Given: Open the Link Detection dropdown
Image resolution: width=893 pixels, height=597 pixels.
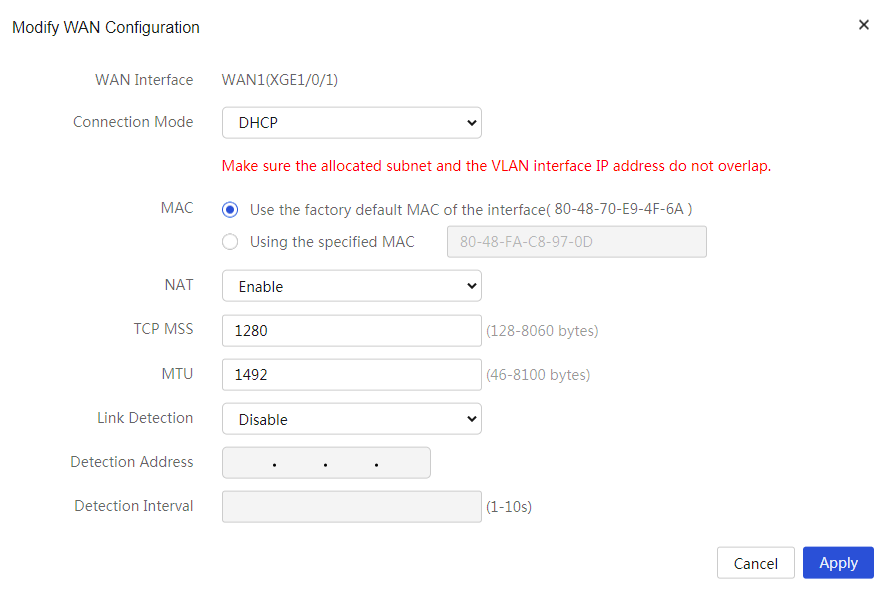Looking at the screenshot, I should pyautogui.click(x=351, y=419).
